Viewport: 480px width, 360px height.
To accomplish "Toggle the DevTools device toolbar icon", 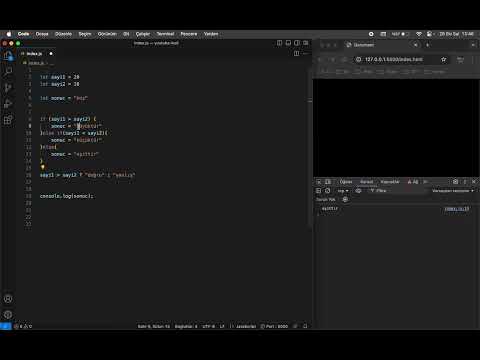I will pyautogui.click(x=328, y=182).
